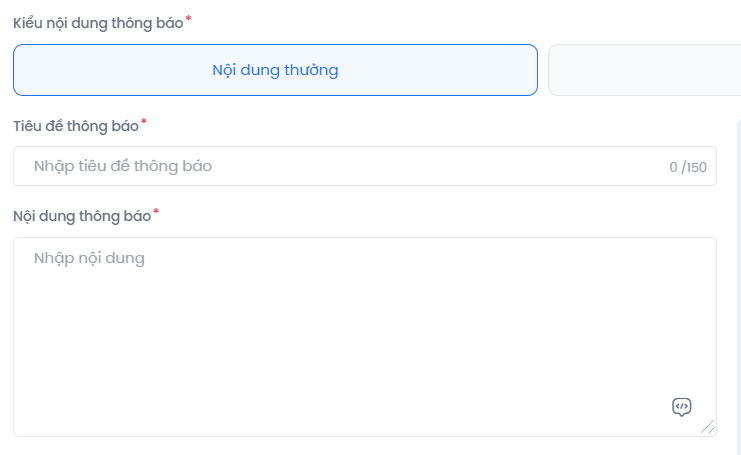The width and height of the screenshot is (741, 455).
Task: Select the Nội dung thường option
Action: coord(275,70)
